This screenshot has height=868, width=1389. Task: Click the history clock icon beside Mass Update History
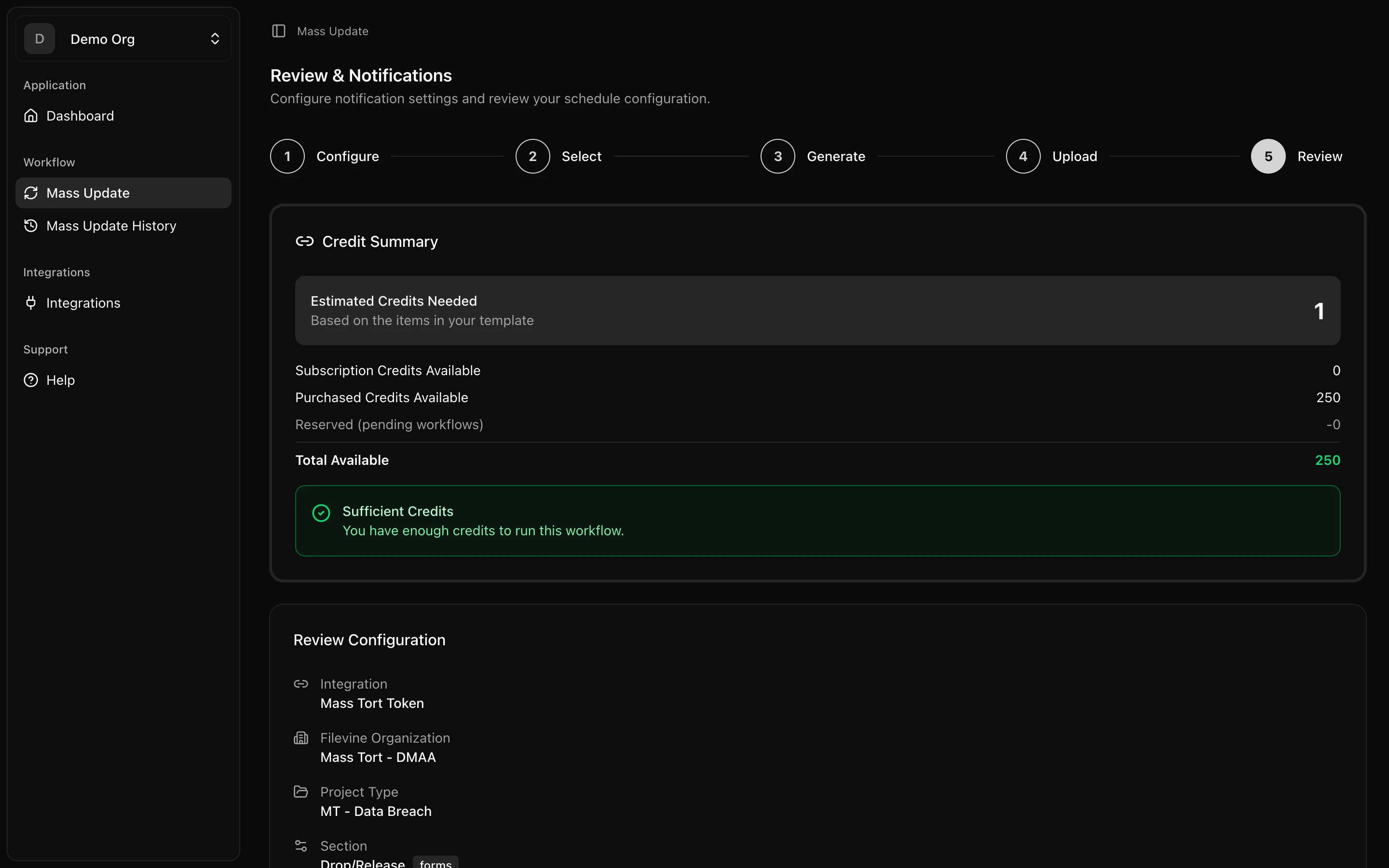31,226
